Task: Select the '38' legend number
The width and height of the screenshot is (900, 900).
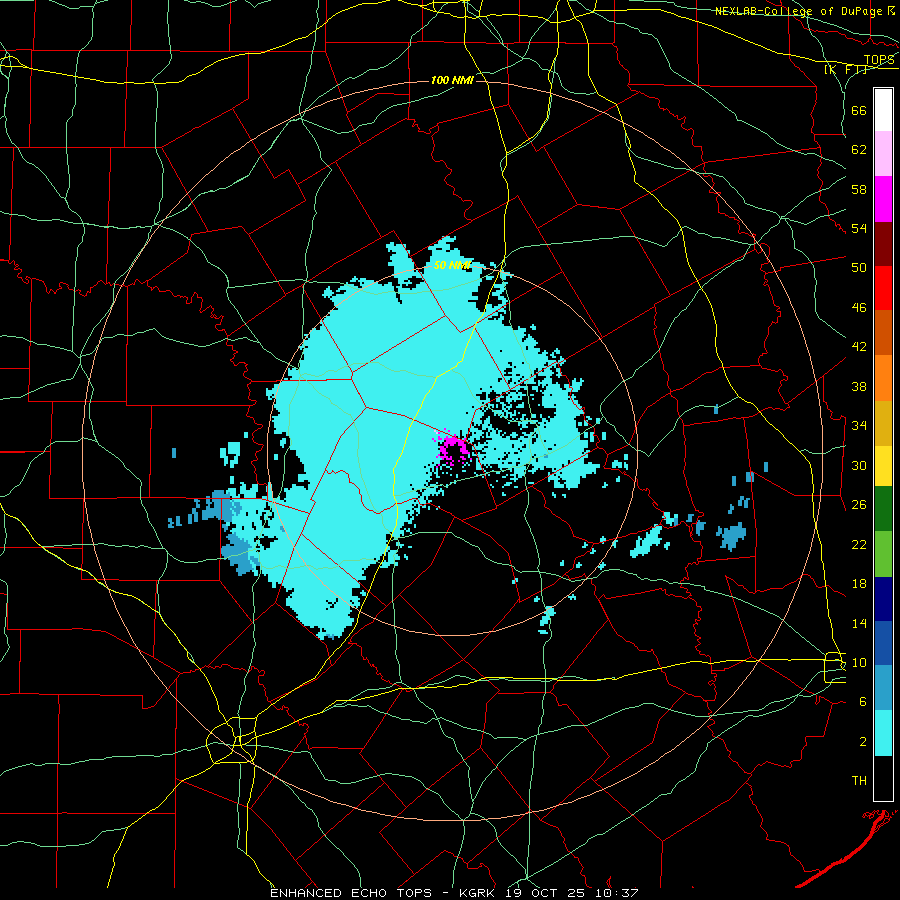Action: pos(859,386)
